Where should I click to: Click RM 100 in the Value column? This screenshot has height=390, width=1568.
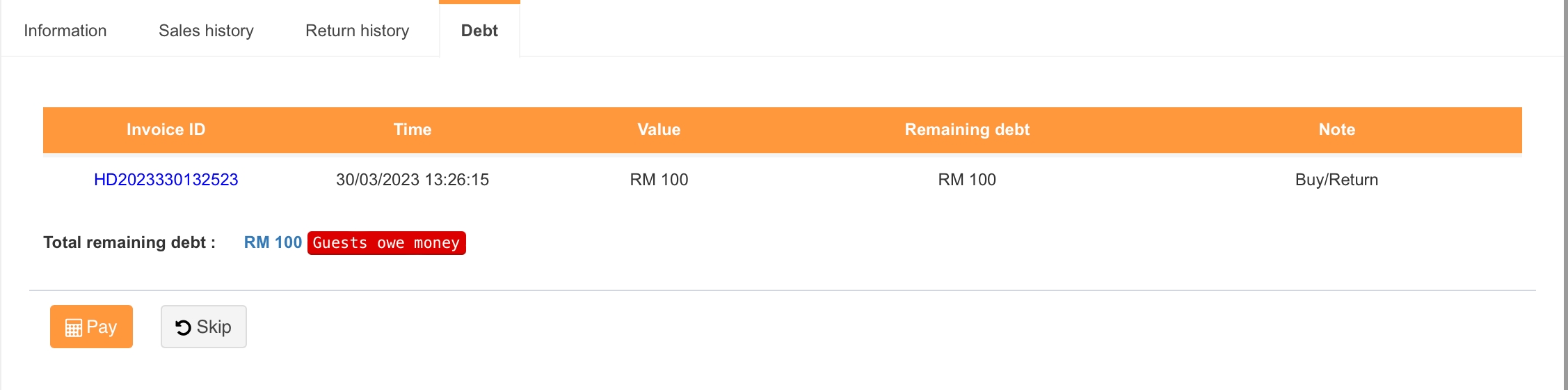659,180
